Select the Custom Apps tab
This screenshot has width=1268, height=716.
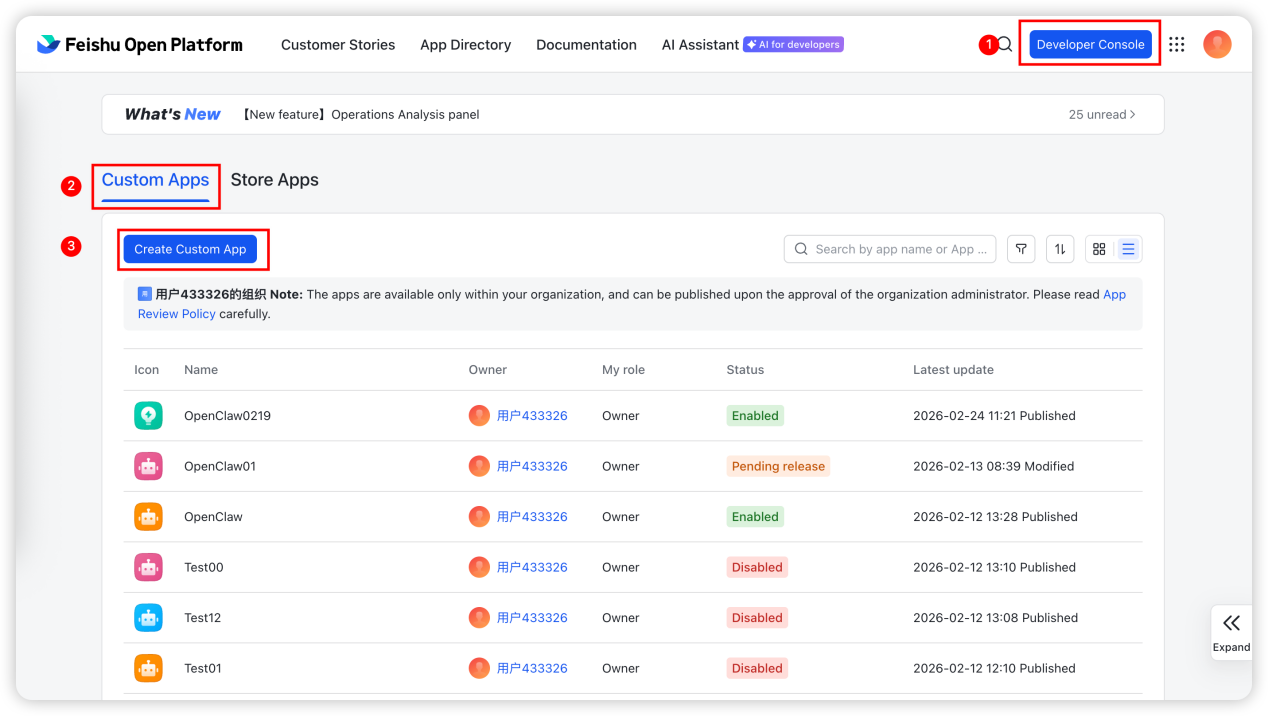pyautogui.click(x=155, y=180)
